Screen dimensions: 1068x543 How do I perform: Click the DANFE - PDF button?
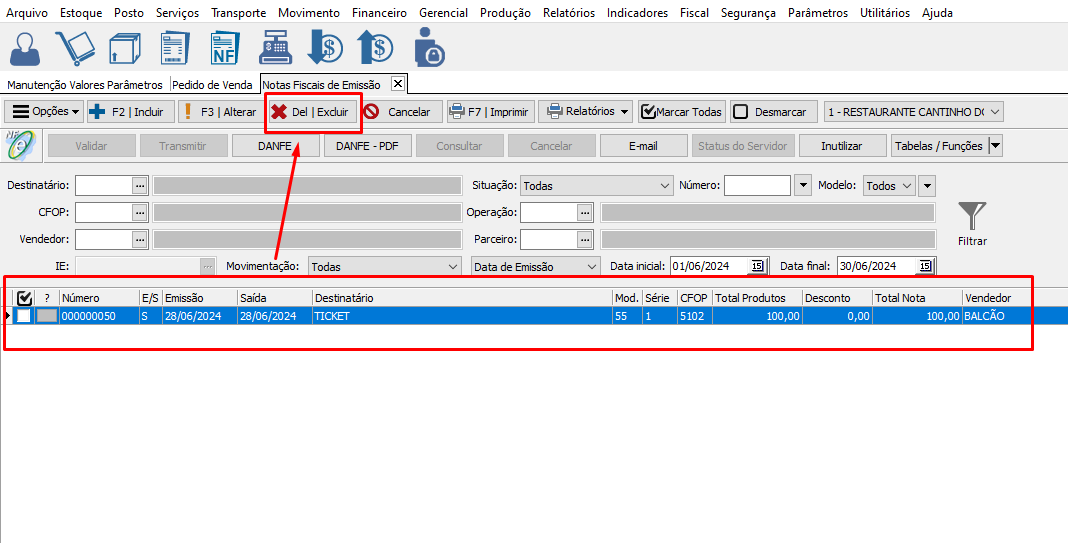pos(367,146)
